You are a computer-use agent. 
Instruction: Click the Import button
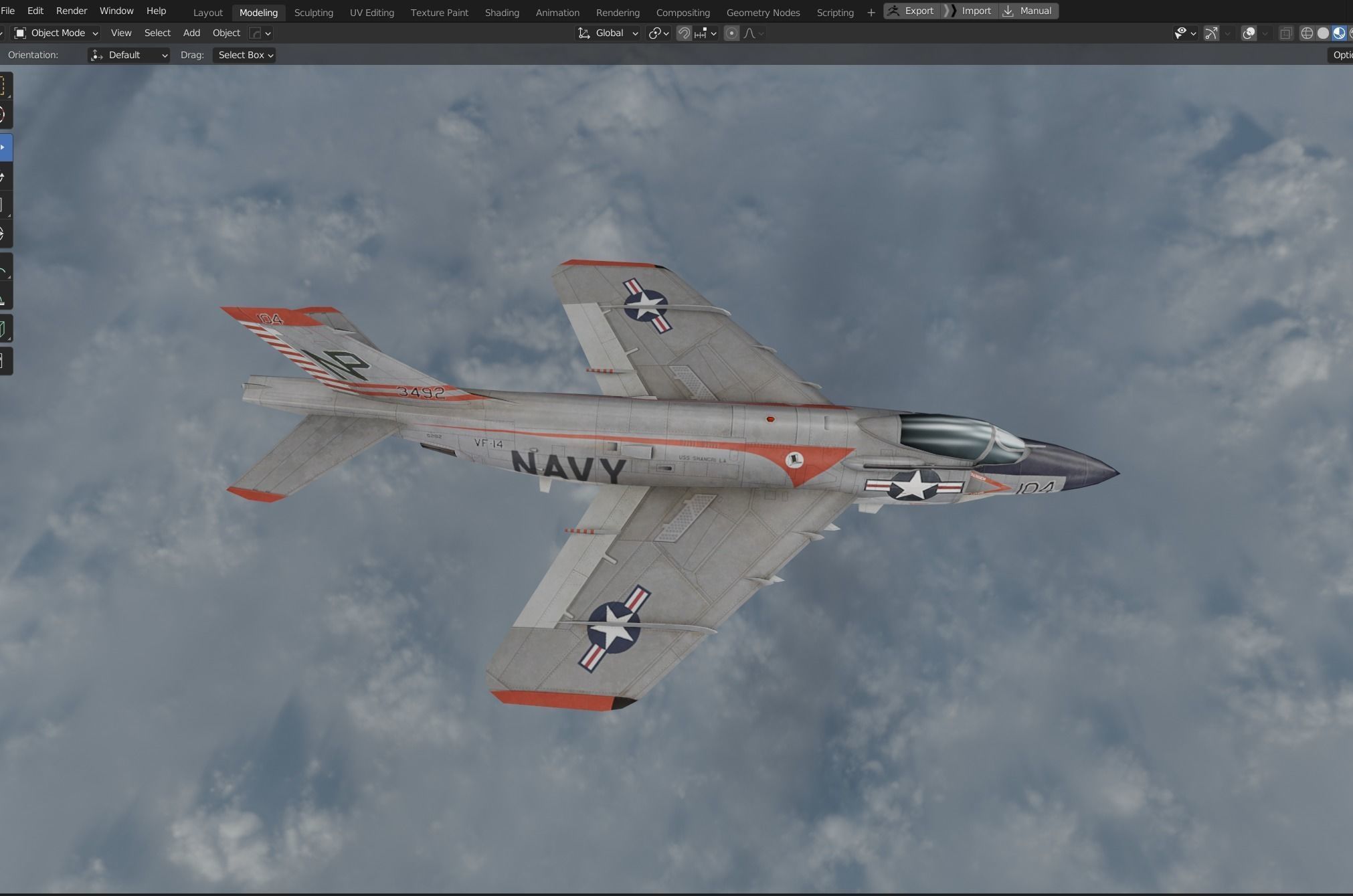coord(970,11)
